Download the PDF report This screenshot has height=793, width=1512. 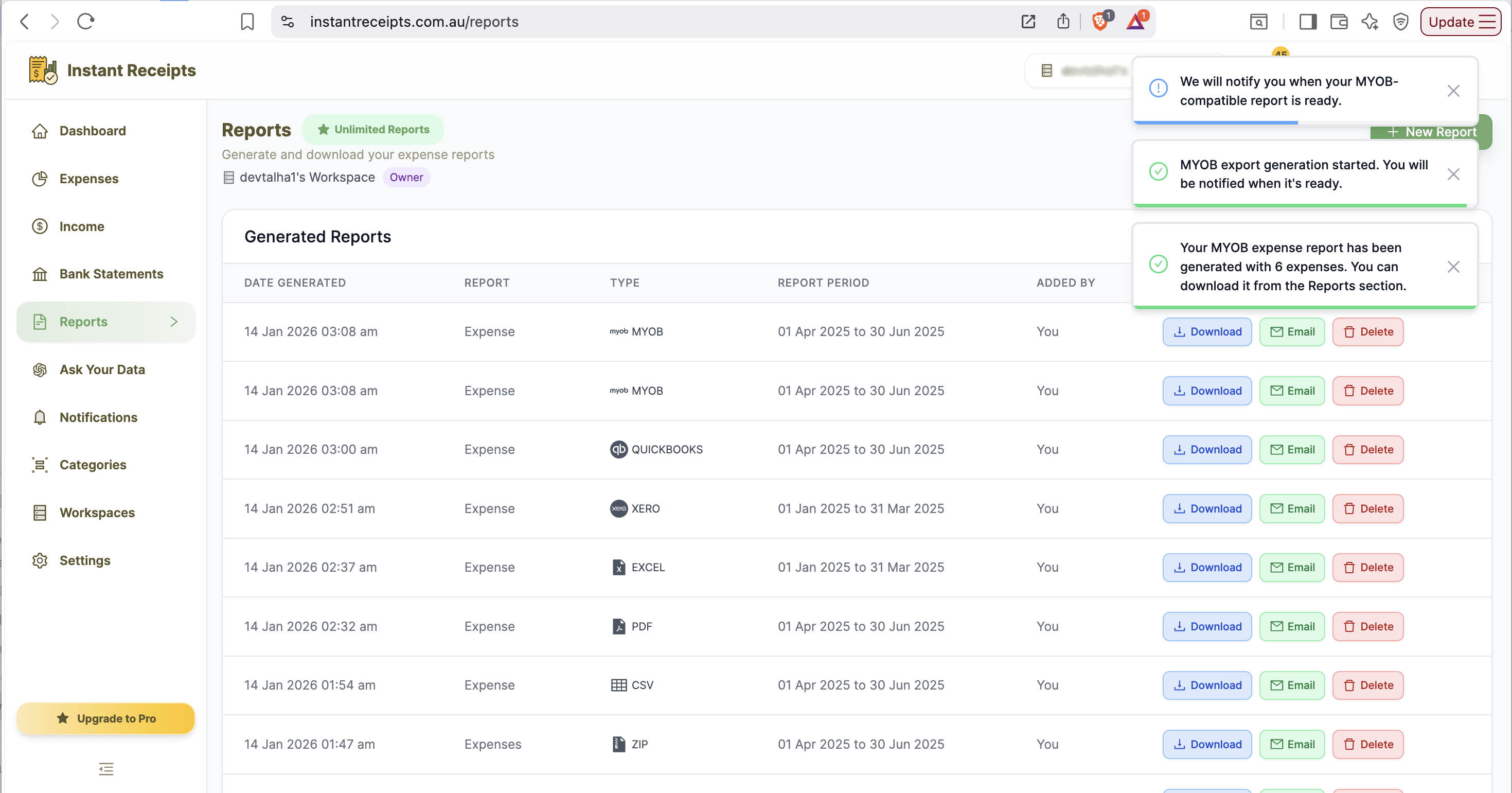pos(1207,627)
